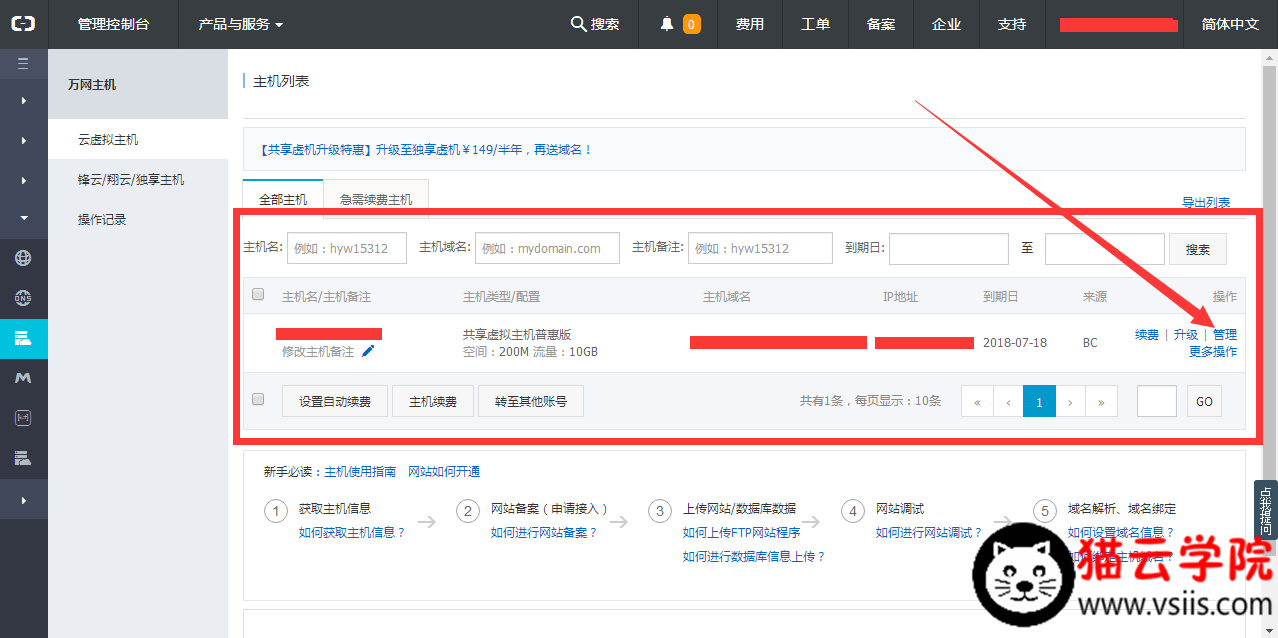Viewport: 1278px width, 638px height.
Task: Toggle the hamburger sidebar menu icon
Action: point(23,63)
